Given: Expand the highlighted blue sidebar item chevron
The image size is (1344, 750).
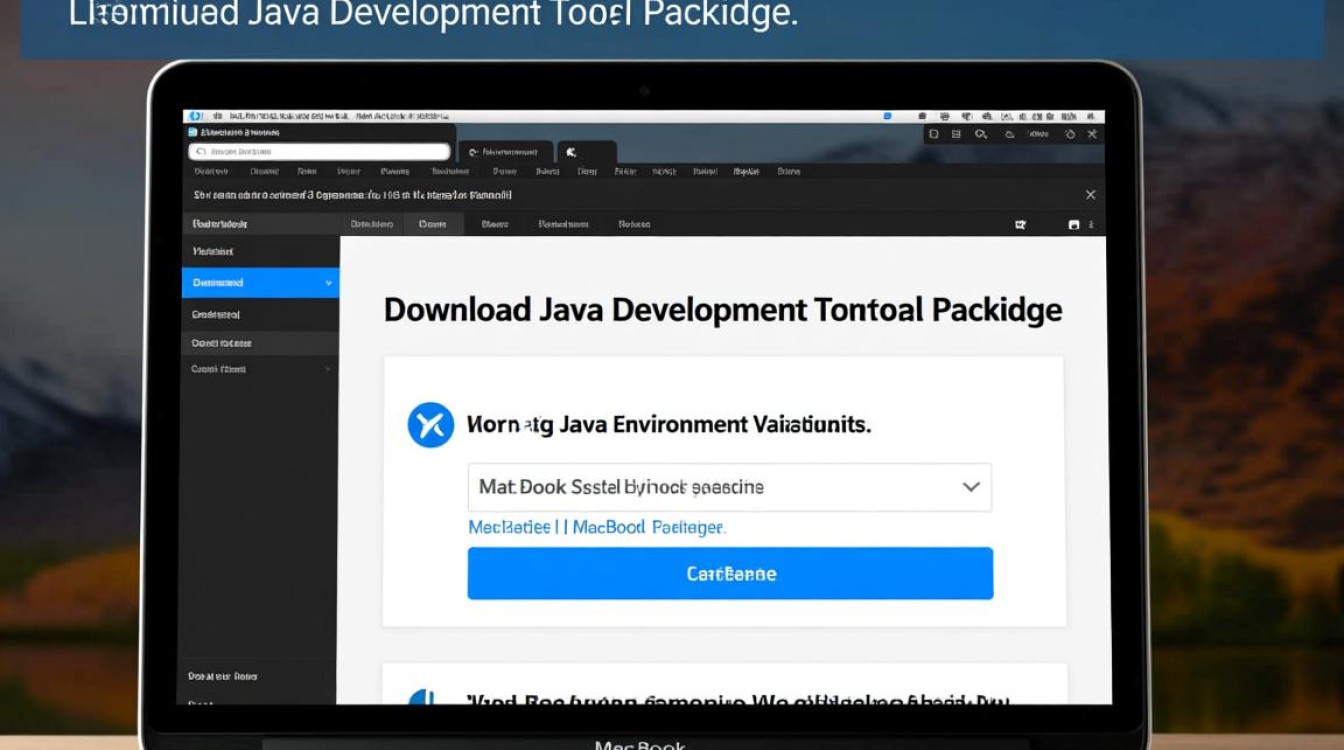Looking at the screenshot, I should [x=328, y=283].
